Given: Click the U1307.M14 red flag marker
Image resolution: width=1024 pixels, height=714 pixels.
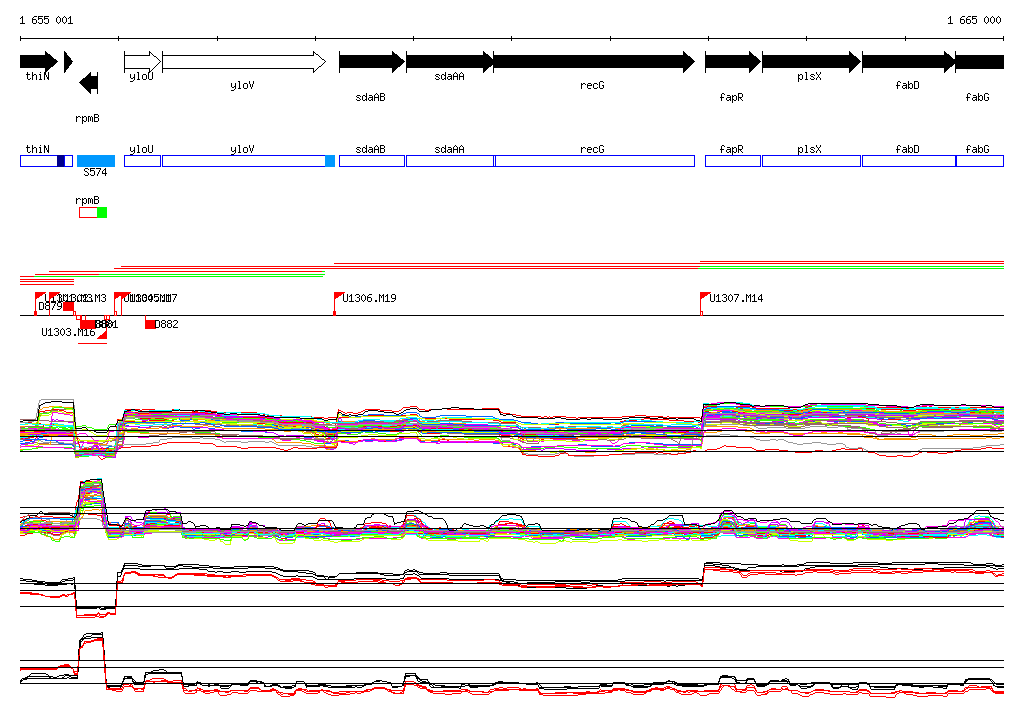Looking at the screenshot, I should pyautogui.click(x=704, y=297).
